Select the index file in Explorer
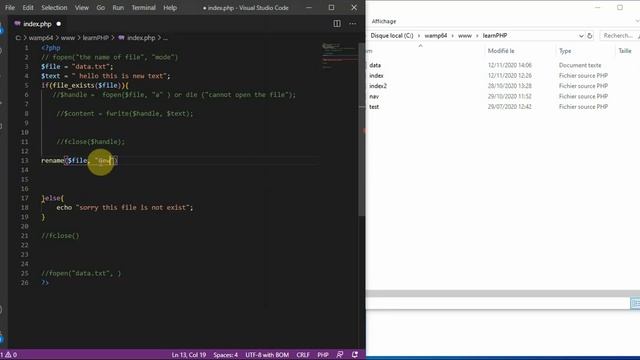 click(376, 76)
